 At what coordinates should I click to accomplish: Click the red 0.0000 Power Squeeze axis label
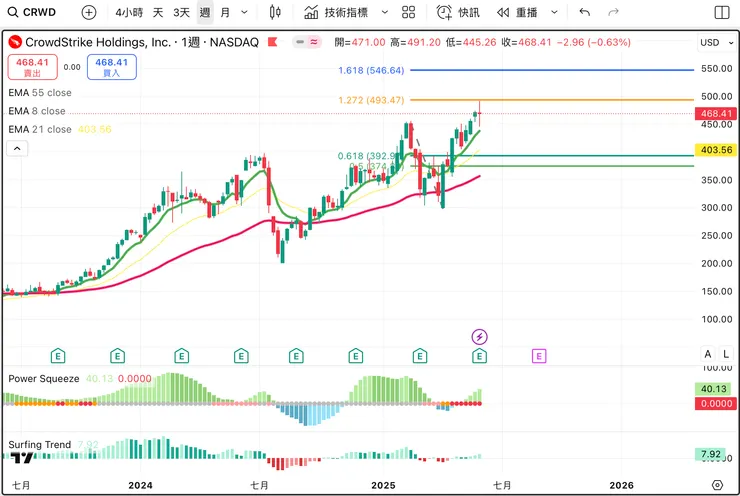coord(716,404)
